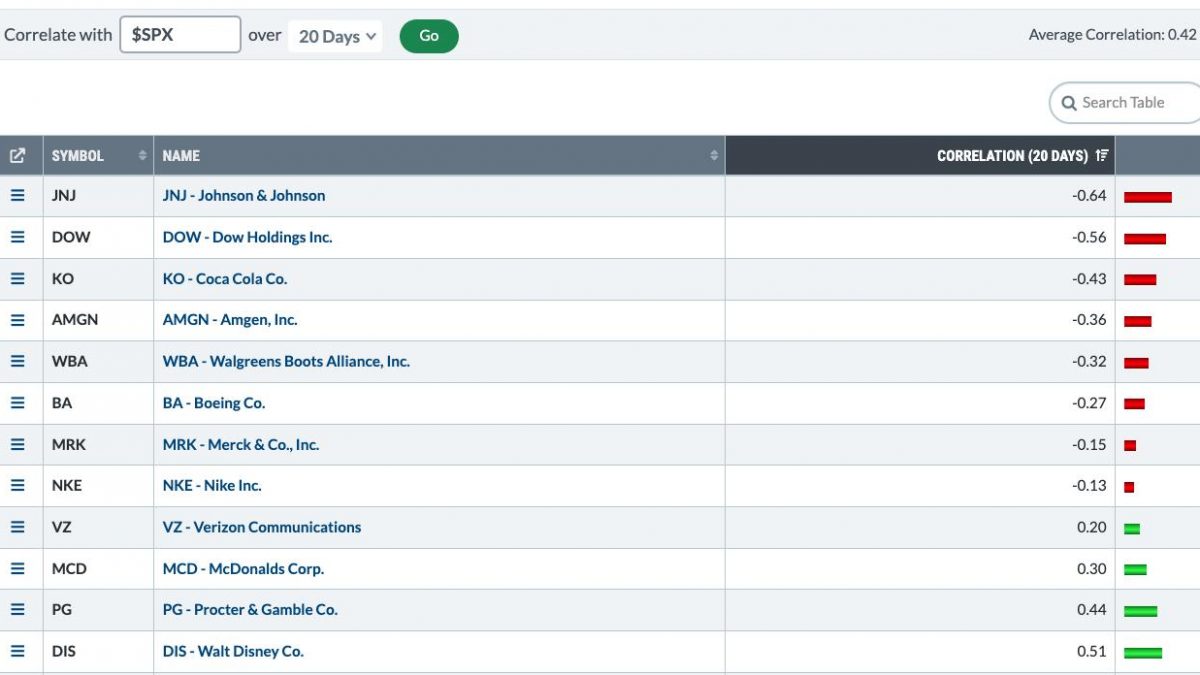
Task: Click the magnifier icon in Search Table
Action: click(1069, 103)
